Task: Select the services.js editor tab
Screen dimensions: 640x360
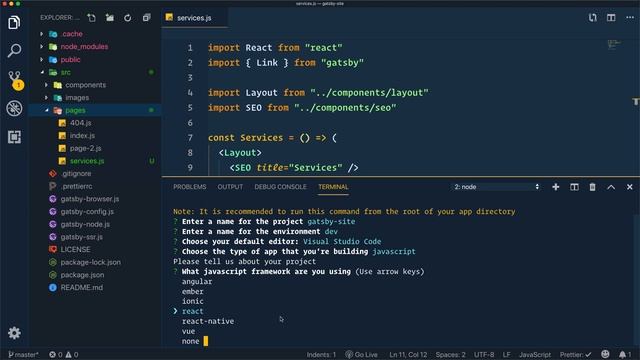Action: [x=194, y=18]
